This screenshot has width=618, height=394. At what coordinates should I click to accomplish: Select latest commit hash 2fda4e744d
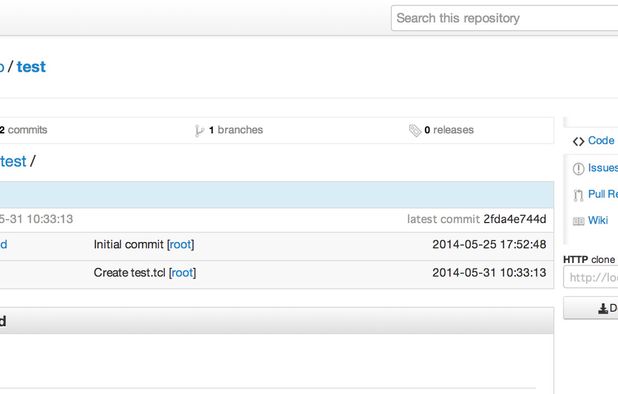pyautogui.click(x=515, y=219)
